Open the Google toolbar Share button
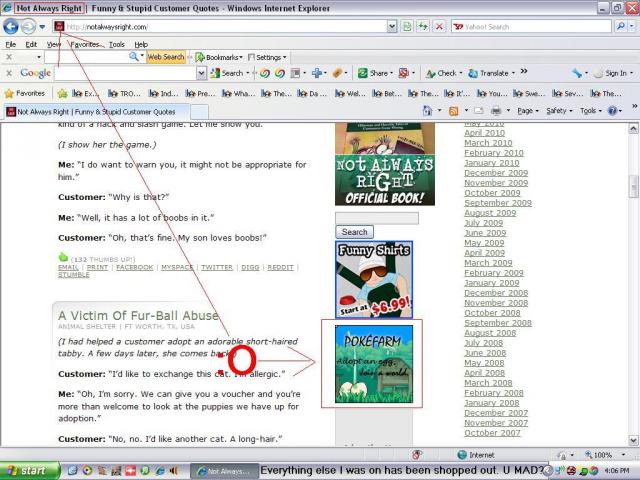 coord(375,73)
